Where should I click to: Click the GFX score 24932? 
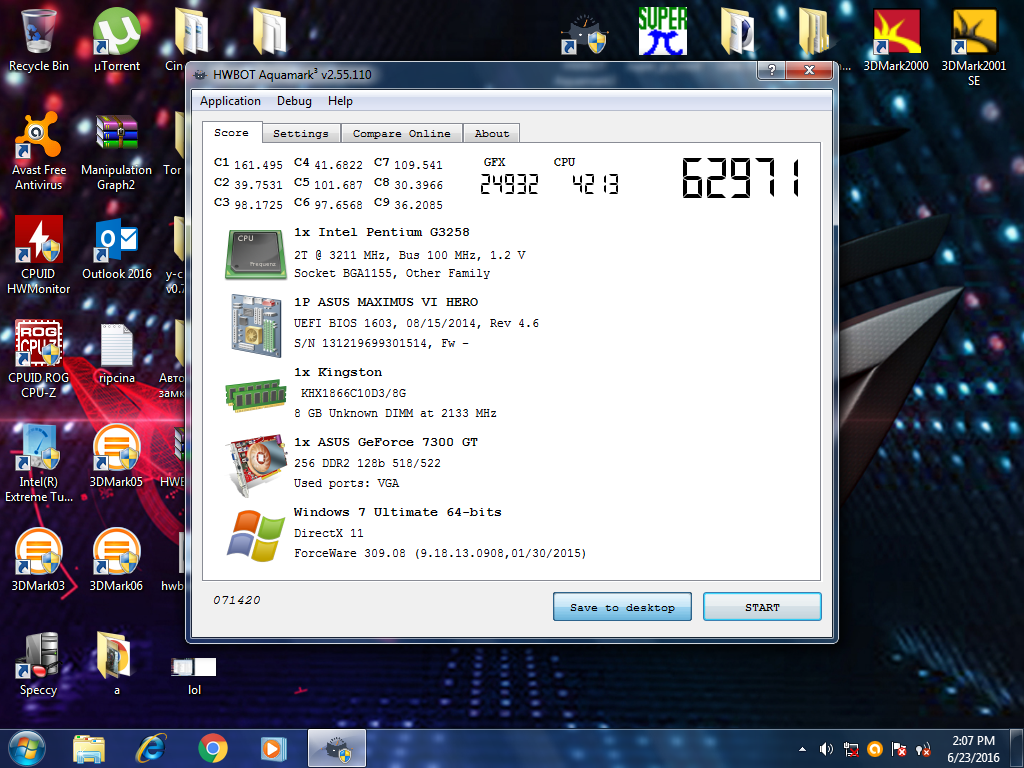[509, 185]
